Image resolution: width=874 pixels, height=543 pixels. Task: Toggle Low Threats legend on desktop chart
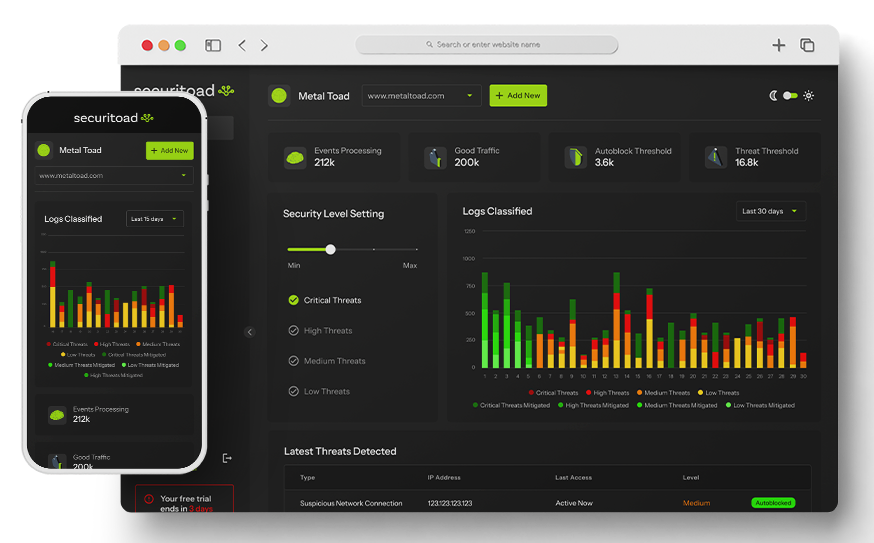click(x=718, y=393)
